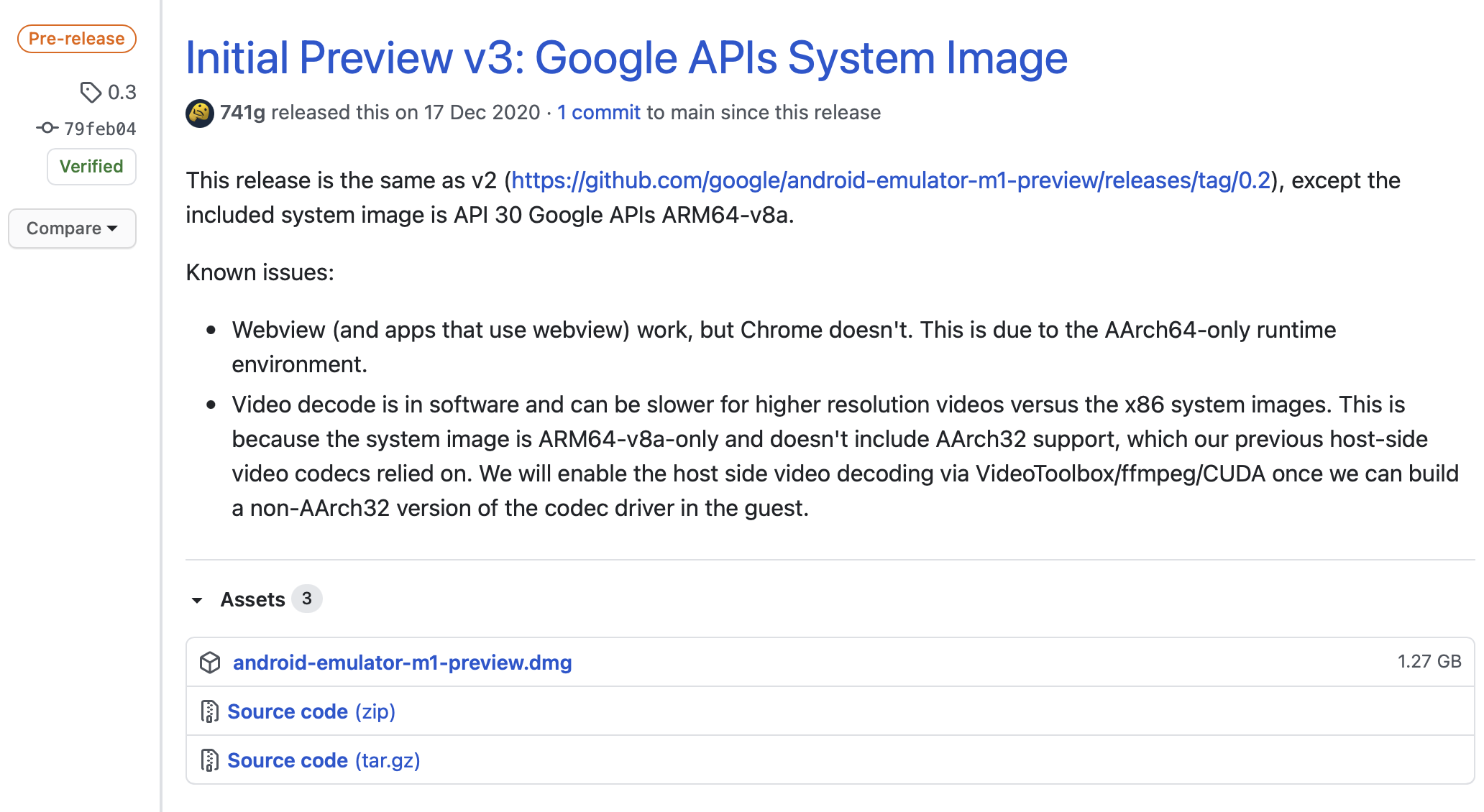Viewport: 1484px width, 812px height.
Task: Click the Verified badge
Action: coord(91,167)
